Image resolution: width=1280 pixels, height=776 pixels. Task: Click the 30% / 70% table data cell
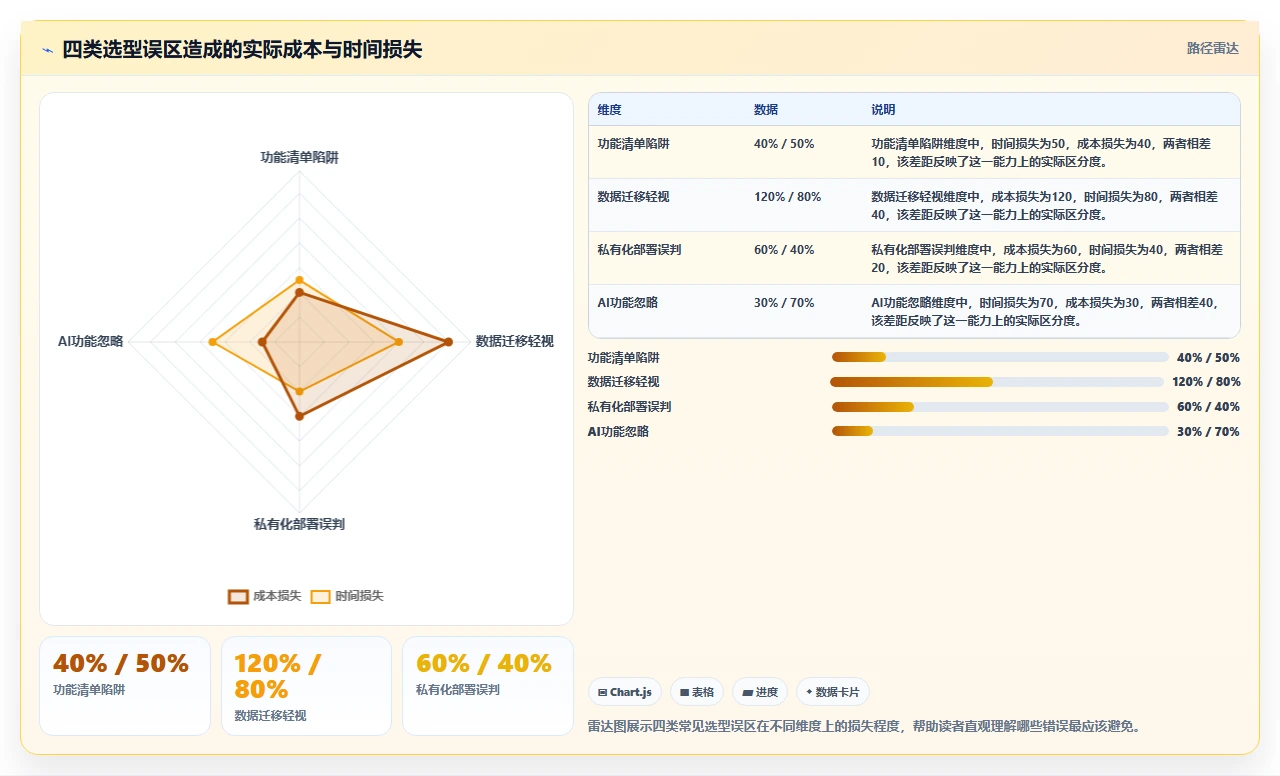(803, 311)
